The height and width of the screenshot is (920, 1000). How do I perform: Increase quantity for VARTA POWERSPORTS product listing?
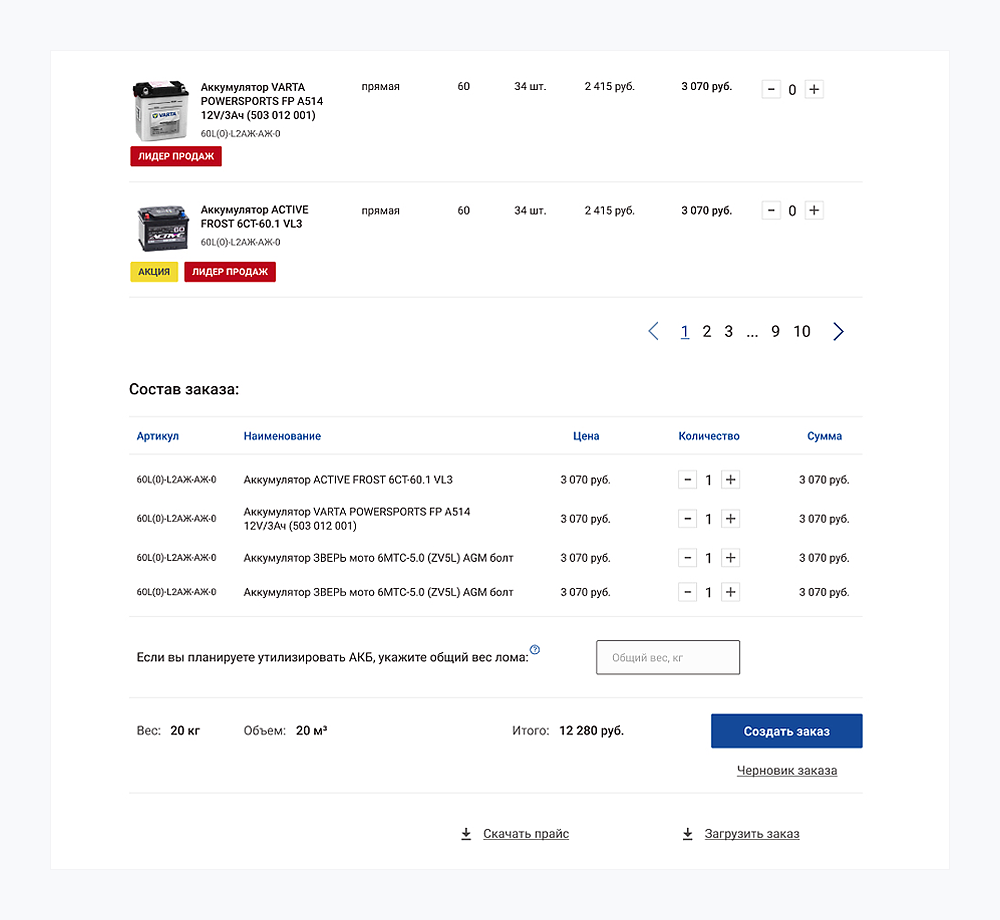[814, 89]
